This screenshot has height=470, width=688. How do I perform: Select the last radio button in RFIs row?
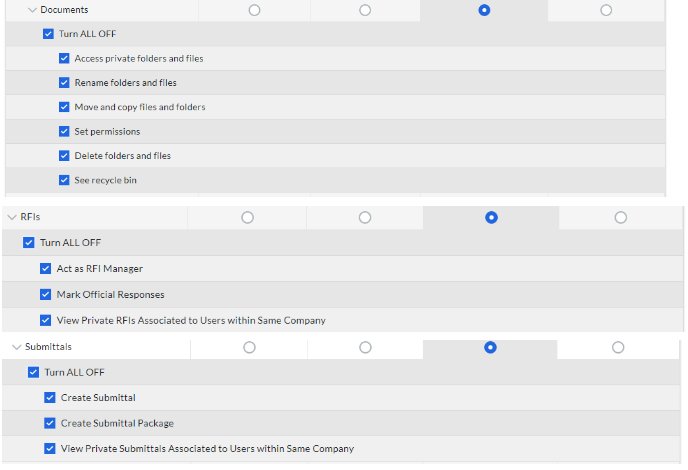(x=621, y=217)
